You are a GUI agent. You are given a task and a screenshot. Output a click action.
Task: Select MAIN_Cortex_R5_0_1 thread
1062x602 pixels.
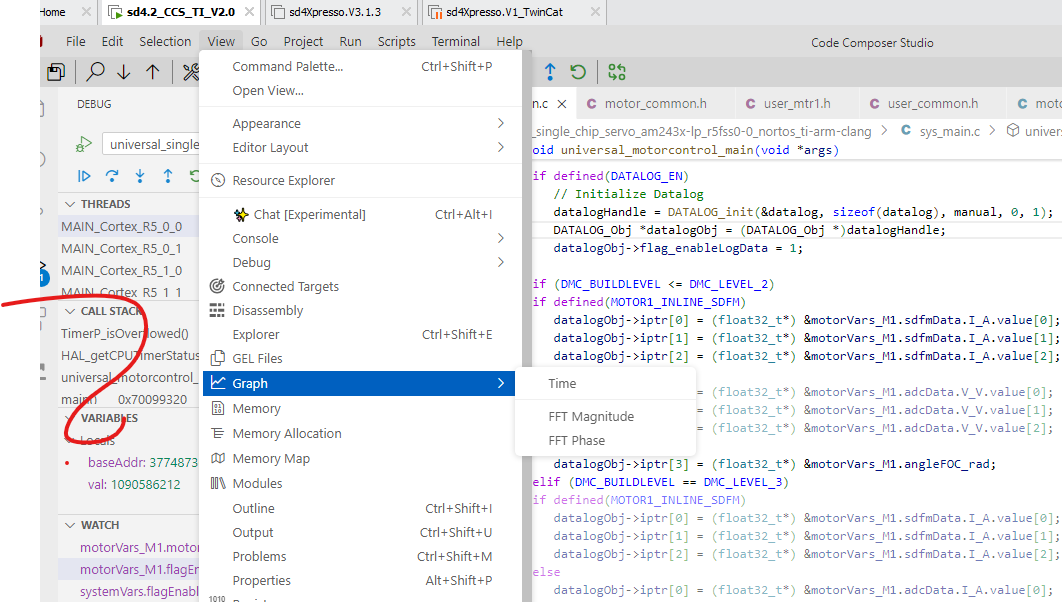[121, 249]
